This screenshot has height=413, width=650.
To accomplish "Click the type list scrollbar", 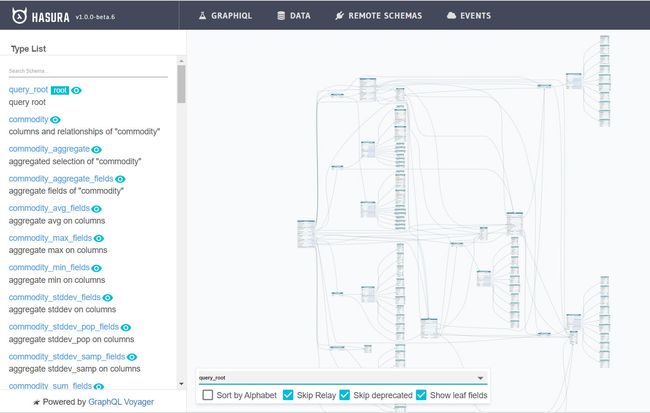I will [x=181, y=85].
